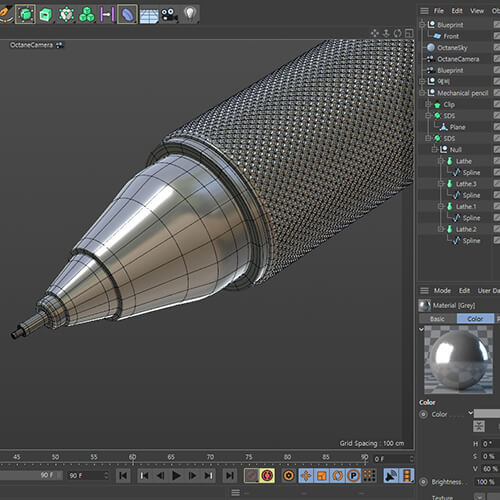Select the OctaneSky object
Viewport: 500px width, 500px height.
coord(452,48)
